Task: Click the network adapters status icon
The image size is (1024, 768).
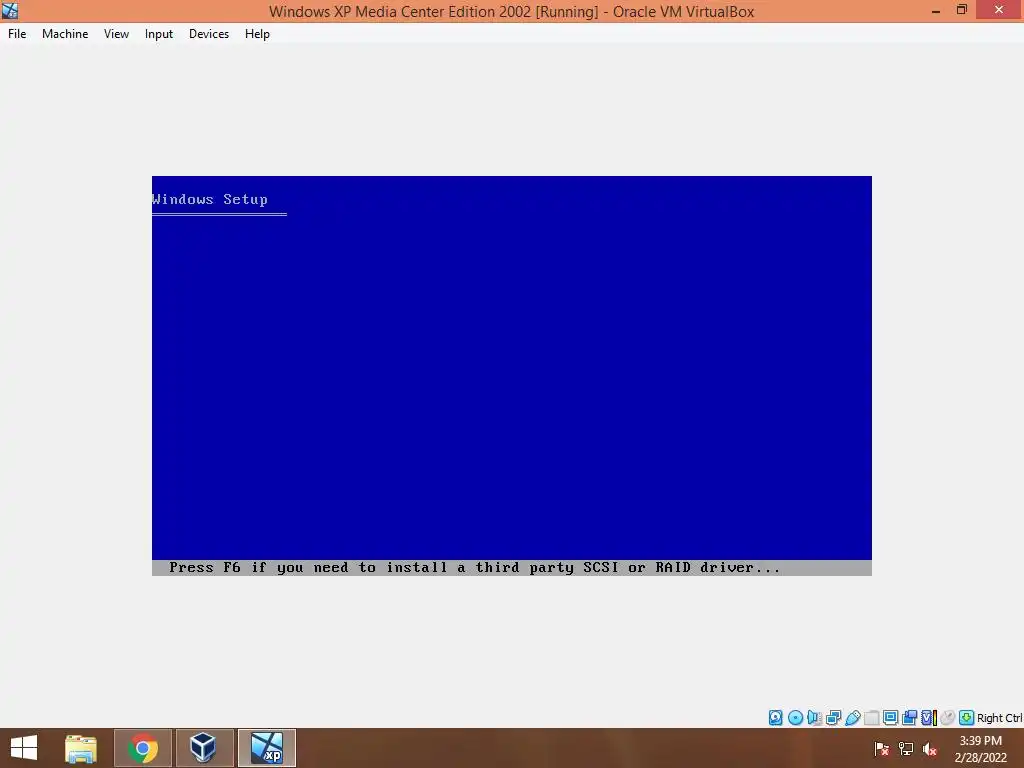Action: 833,718
